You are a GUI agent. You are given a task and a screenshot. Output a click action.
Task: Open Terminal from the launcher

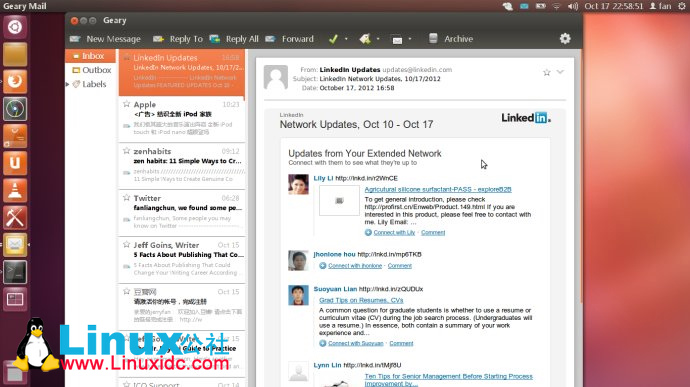tap(15, 272)
